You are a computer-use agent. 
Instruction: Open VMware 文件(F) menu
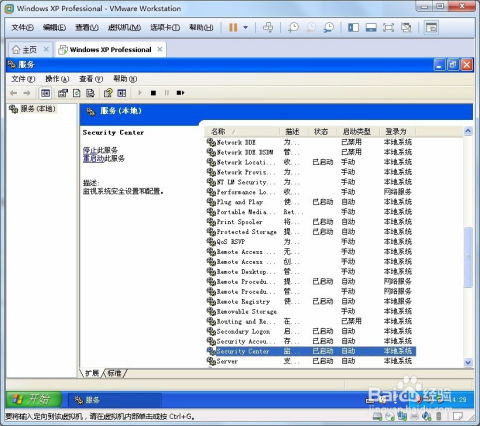tap(23, 27)
